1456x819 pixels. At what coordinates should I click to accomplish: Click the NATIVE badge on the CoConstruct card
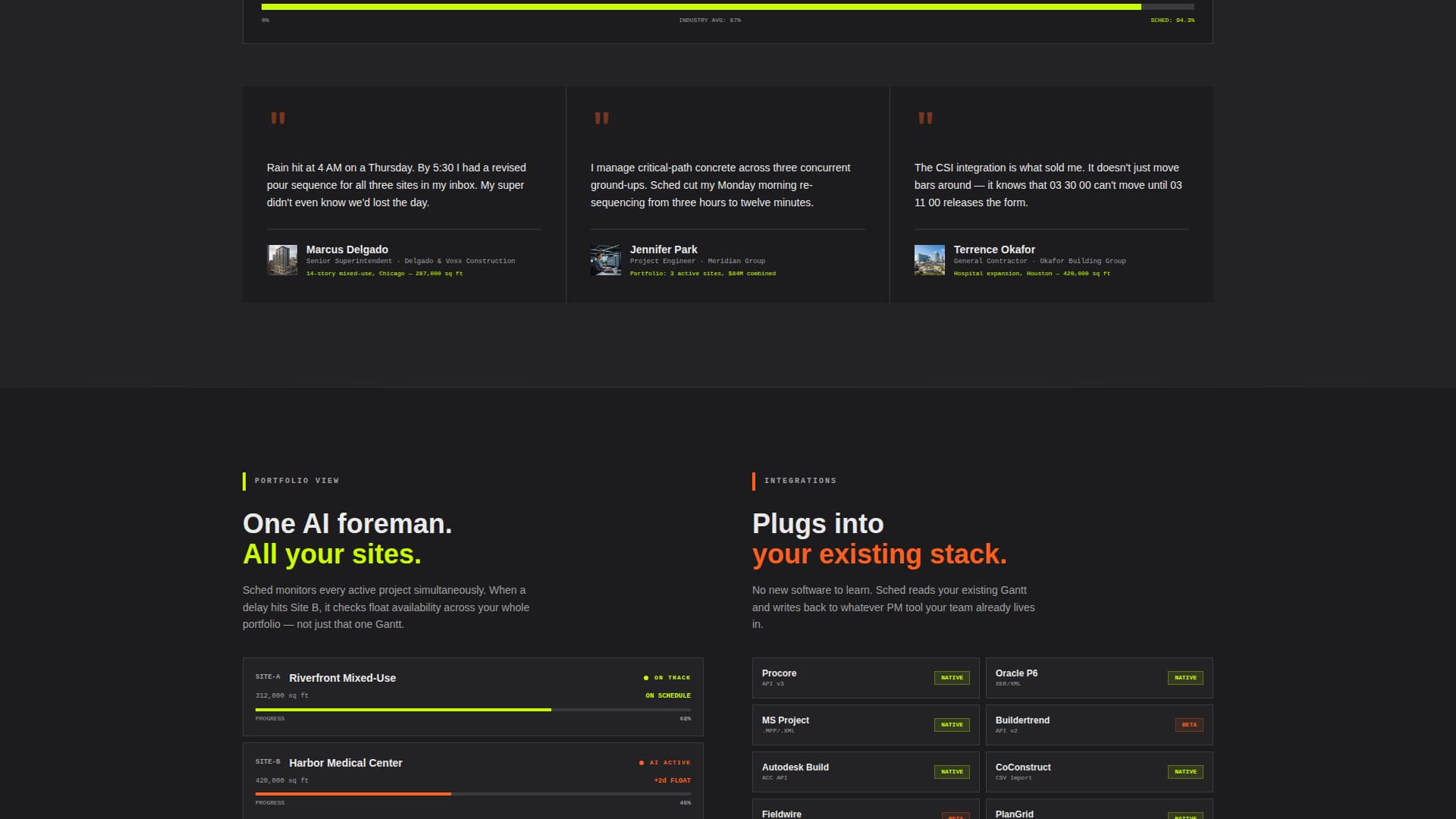tap(1185, 772)
